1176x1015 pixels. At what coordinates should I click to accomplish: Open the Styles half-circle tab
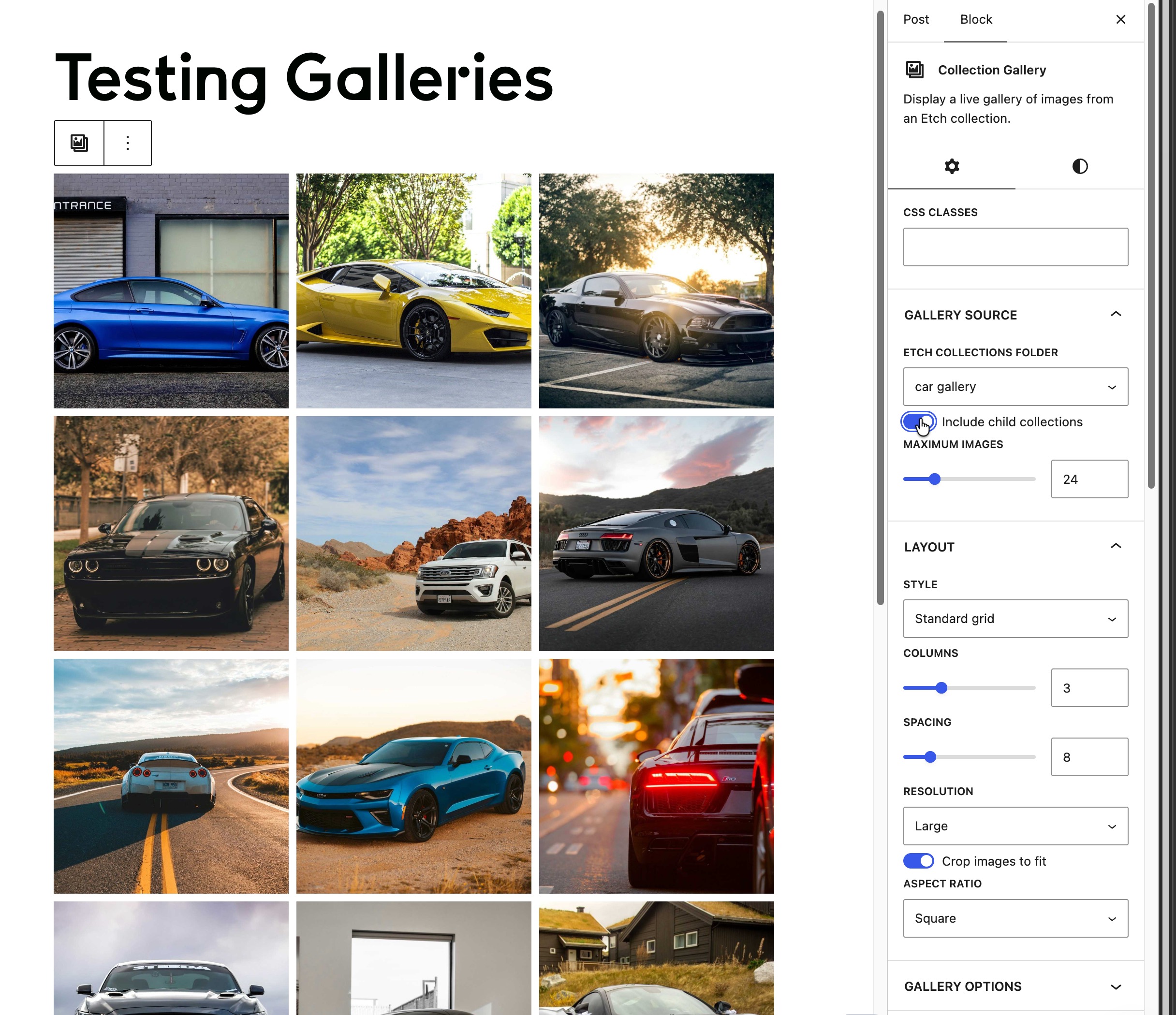(x=1079, y=166)
